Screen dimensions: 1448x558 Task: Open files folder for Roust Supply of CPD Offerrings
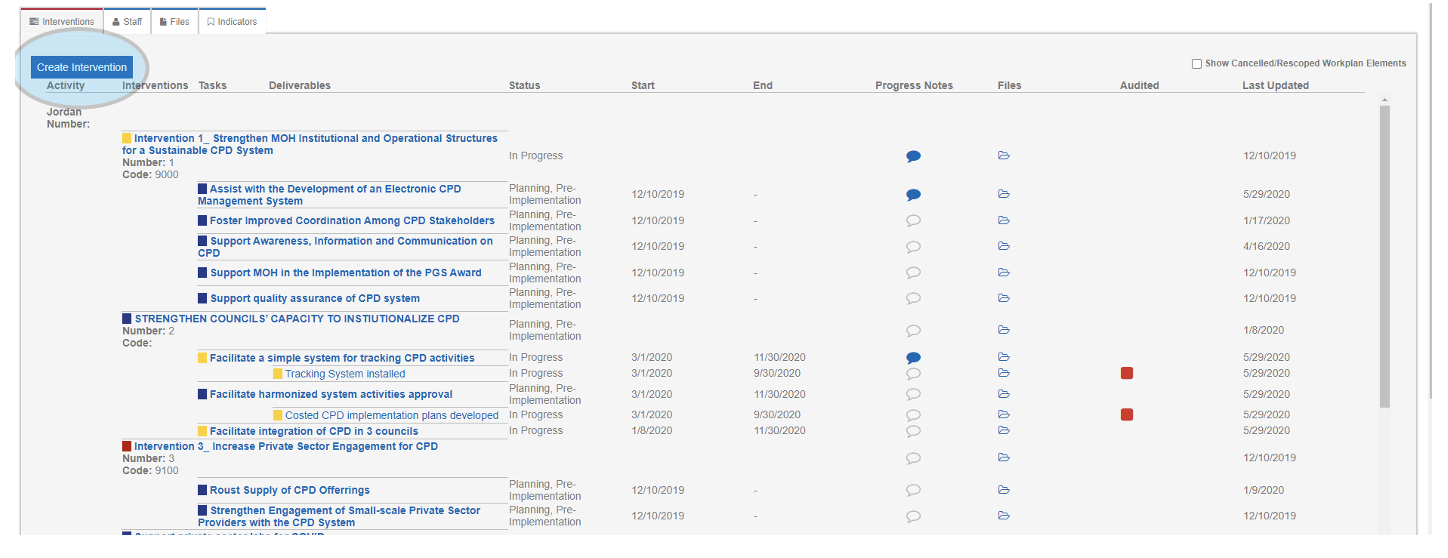point(1004,490)
